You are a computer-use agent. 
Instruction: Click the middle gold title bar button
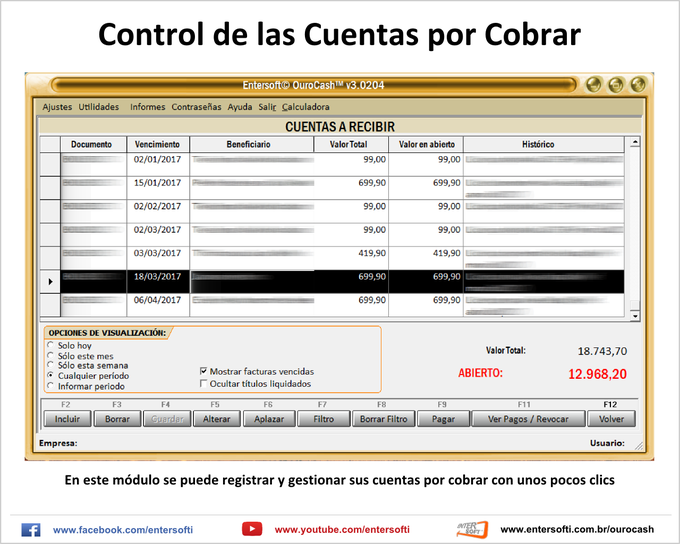tap(616, 85)
